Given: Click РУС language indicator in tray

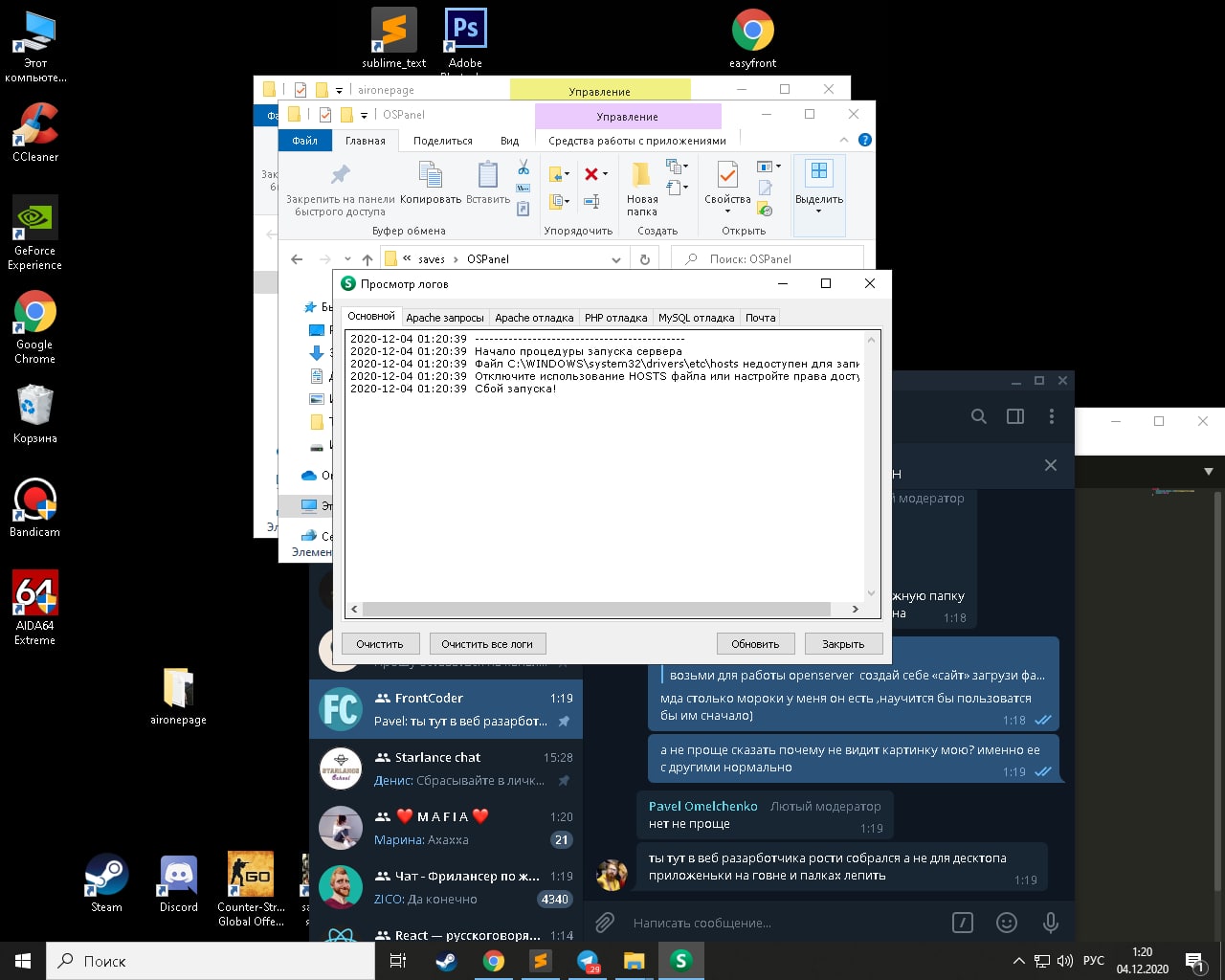Looking at the screenshot, I should [x=1093, y=961].
